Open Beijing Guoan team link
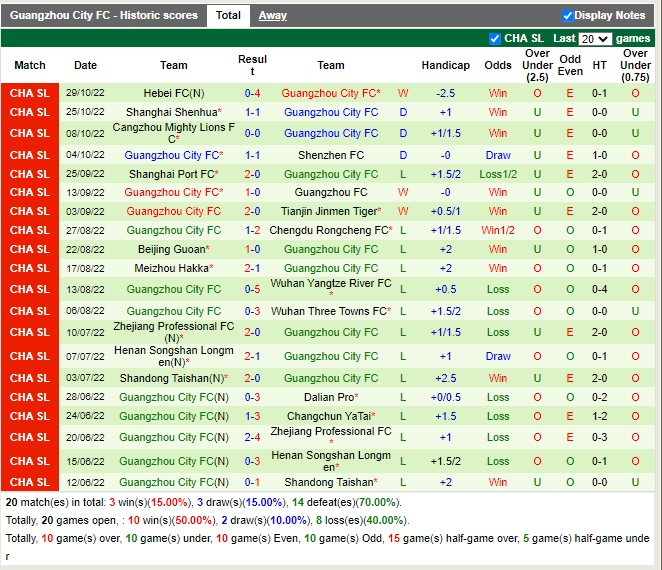 (x=170, y=249)
